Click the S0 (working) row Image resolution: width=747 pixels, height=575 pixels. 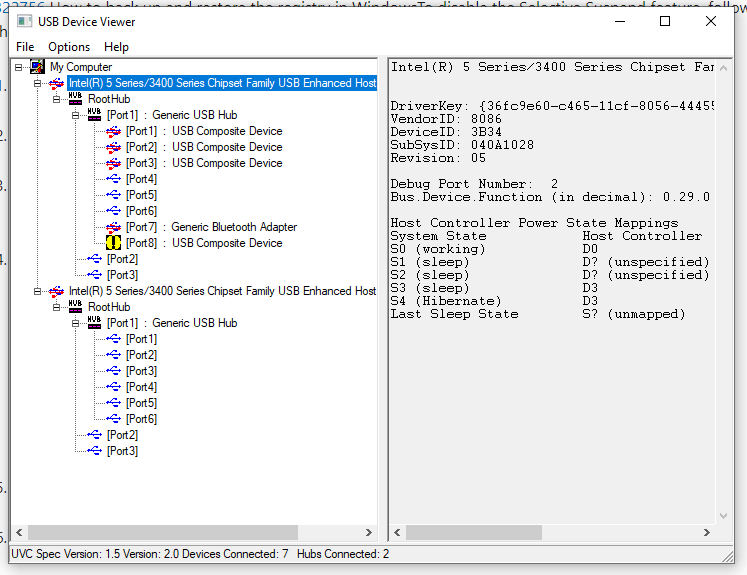click(494, 249)
